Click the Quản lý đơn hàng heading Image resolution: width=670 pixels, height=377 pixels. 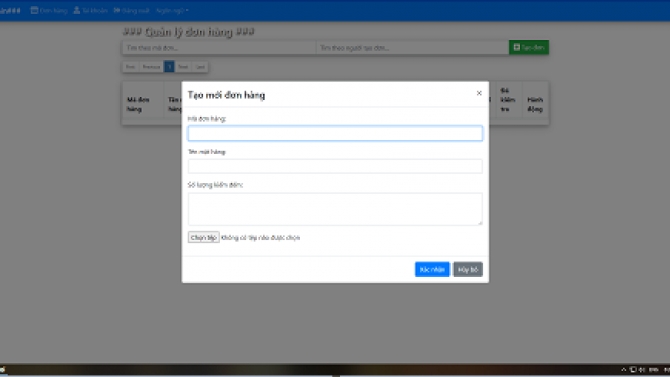(188, 32)
